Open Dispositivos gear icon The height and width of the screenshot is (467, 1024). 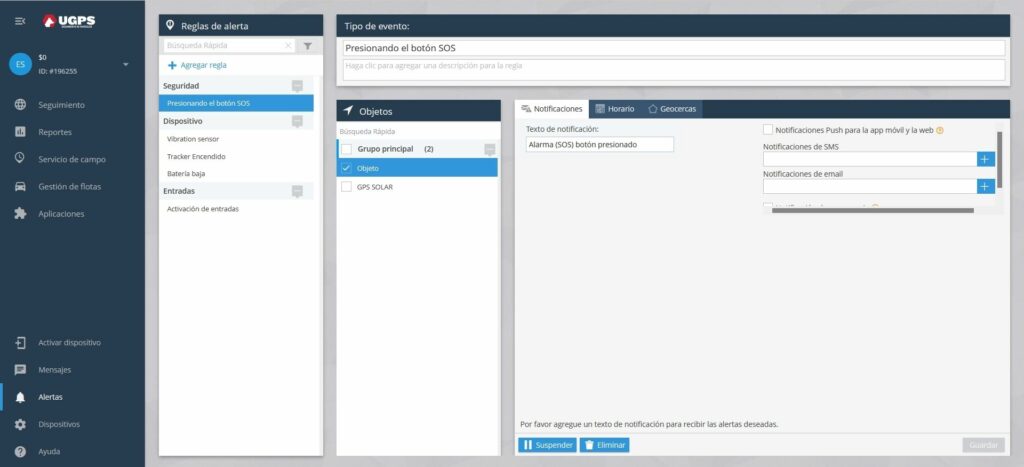point(20,424)
